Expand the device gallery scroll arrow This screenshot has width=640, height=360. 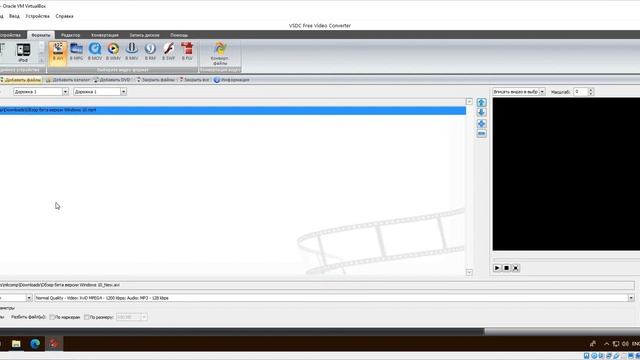41,61
